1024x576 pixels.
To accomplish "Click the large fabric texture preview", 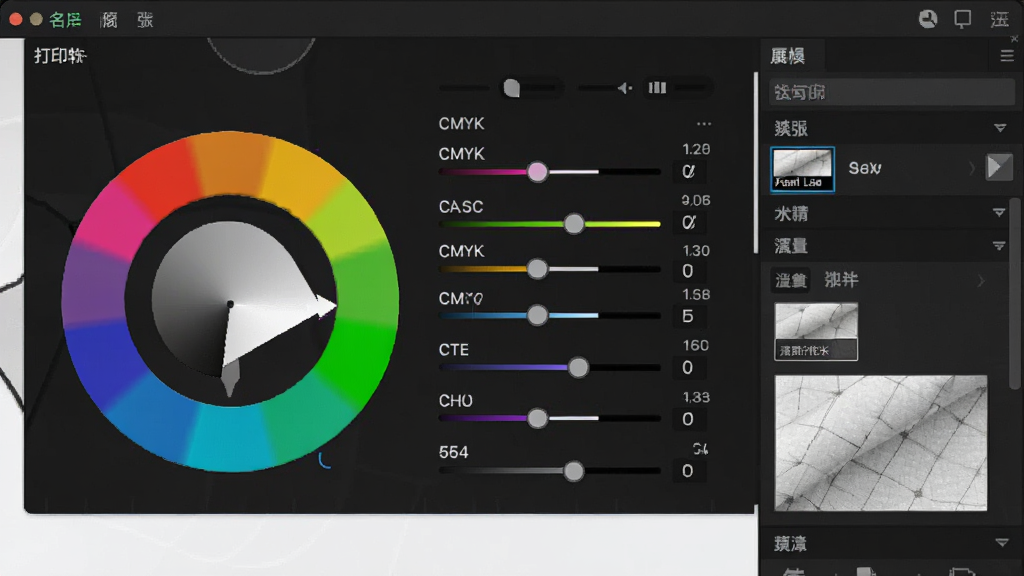I will click(880, 443).
